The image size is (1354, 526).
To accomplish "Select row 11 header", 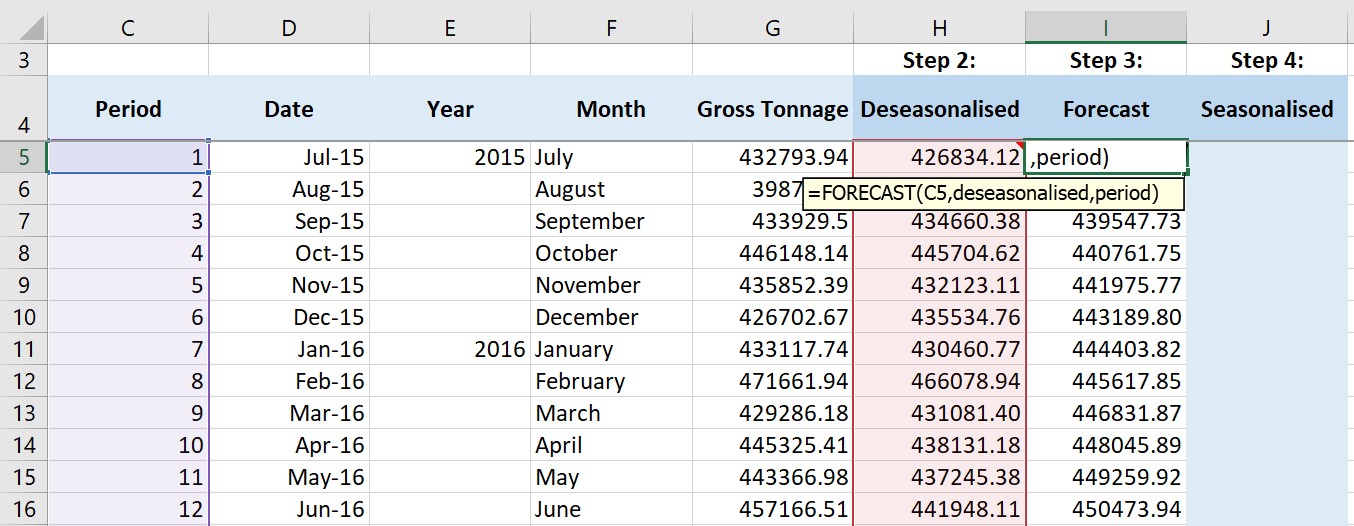I will point(23,349).
